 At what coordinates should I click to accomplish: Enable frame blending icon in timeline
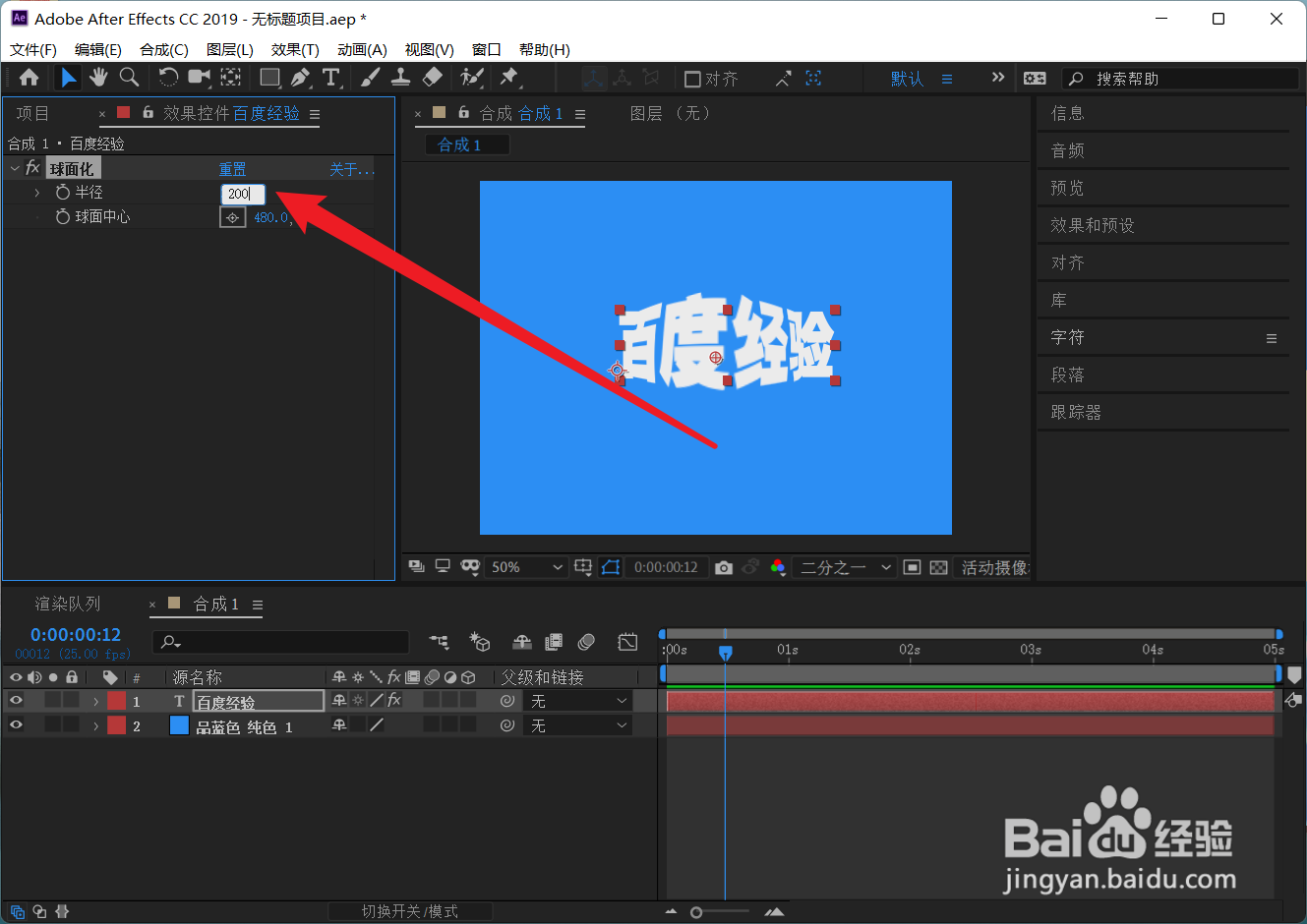point(554,642)
